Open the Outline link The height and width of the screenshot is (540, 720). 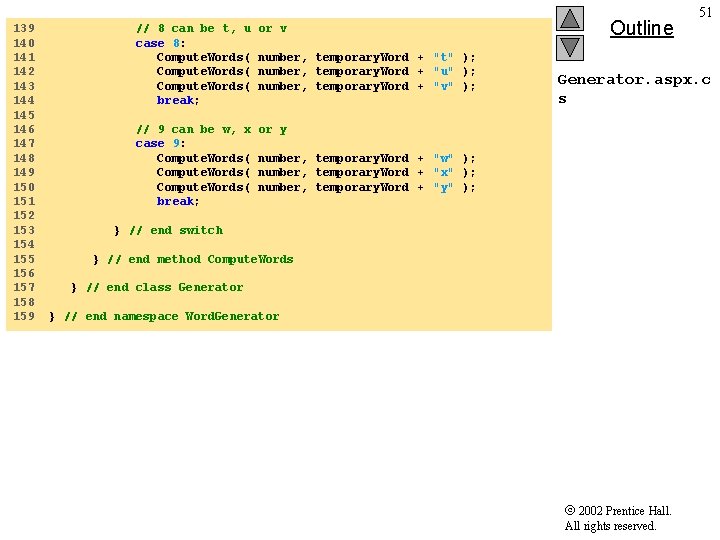[641, 28]
